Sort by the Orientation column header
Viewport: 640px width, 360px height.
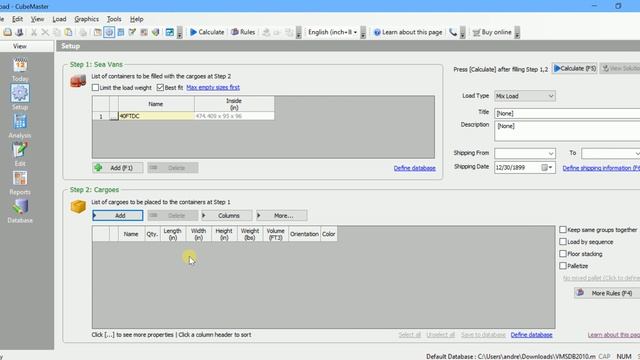click(x=304, y=234)
